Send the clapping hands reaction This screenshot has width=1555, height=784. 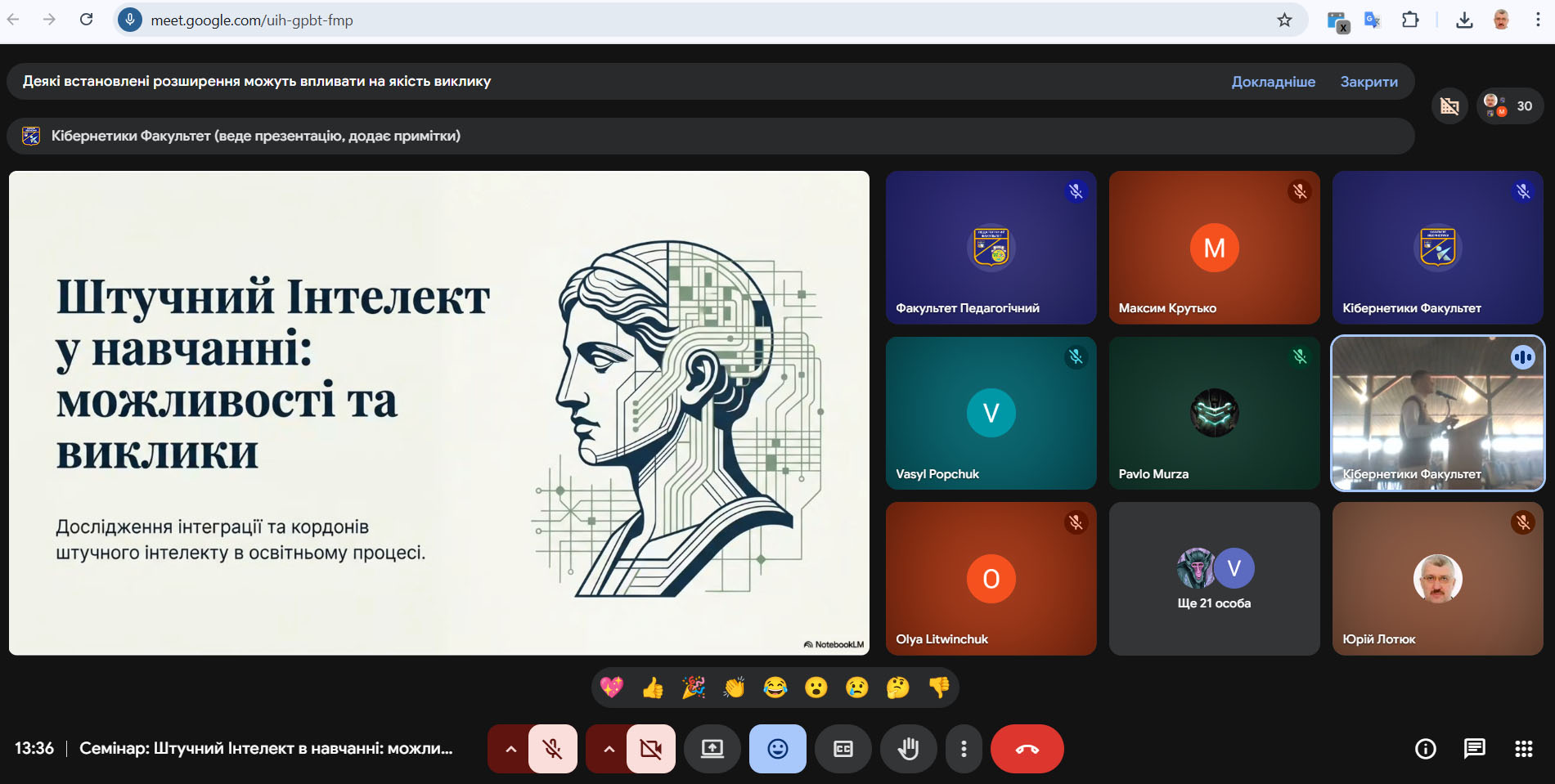click(x=734, y=688)
